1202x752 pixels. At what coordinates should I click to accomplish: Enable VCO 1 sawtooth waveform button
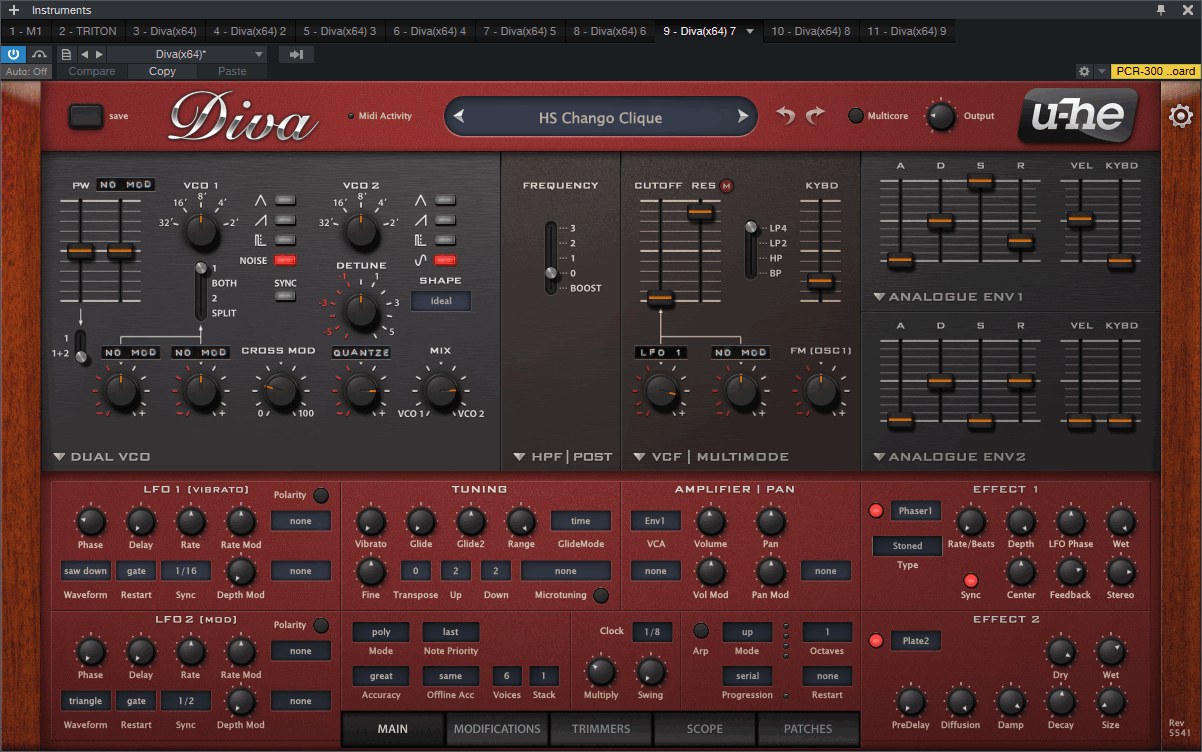point(286,220)
